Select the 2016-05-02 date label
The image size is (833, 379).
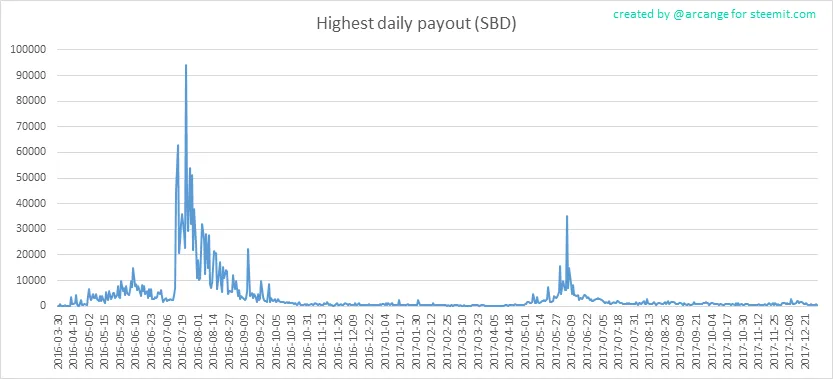[89, 341]
